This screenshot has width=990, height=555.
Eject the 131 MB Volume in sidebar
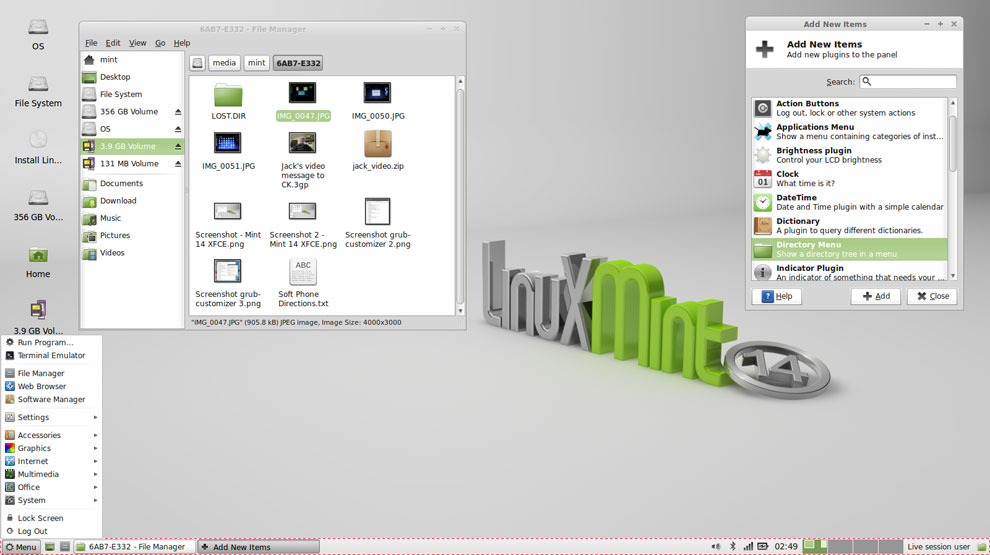[178, 164]
